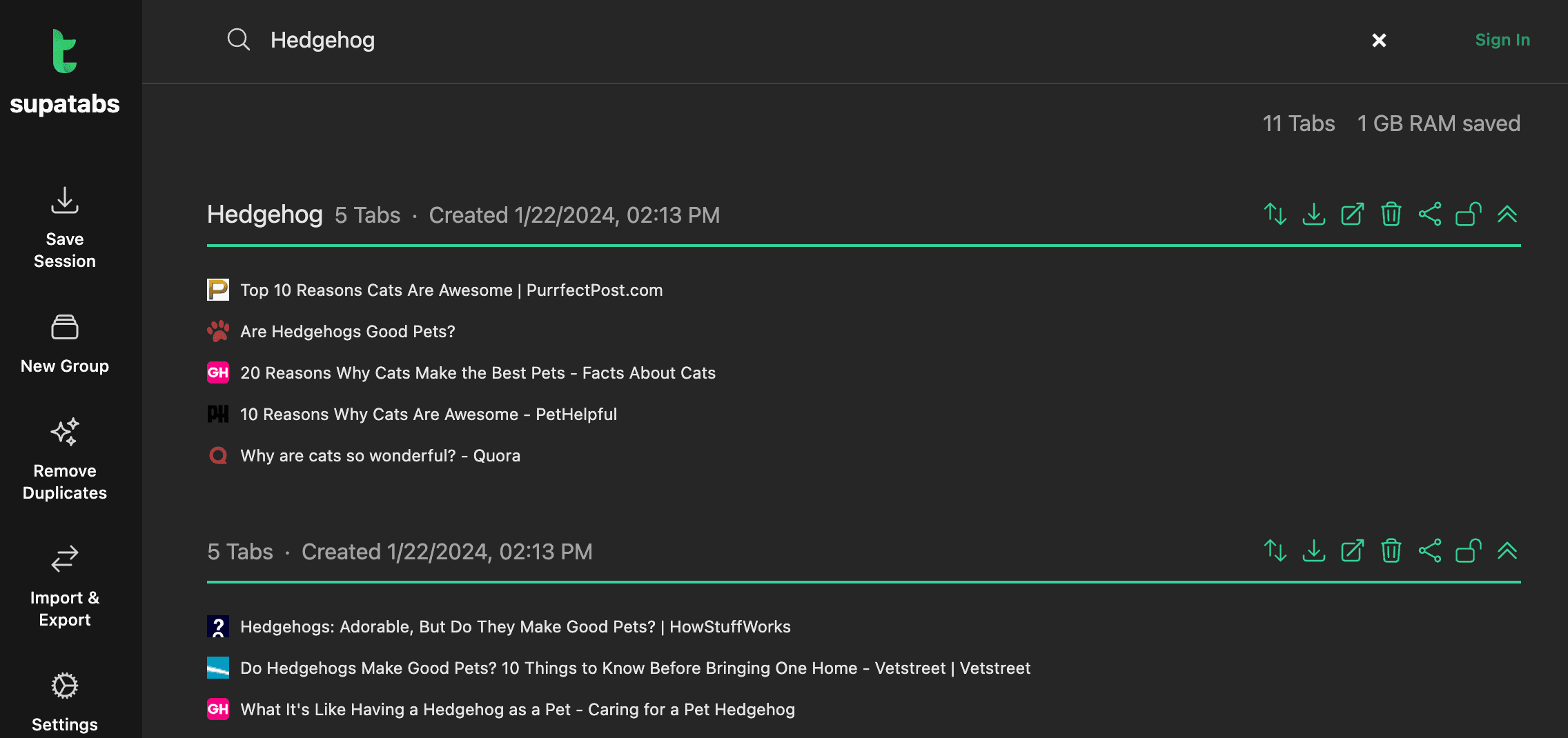Collapse the second group with double chevron
The height and width of the screenshot is (738, 1568).
pos(1507,551)
